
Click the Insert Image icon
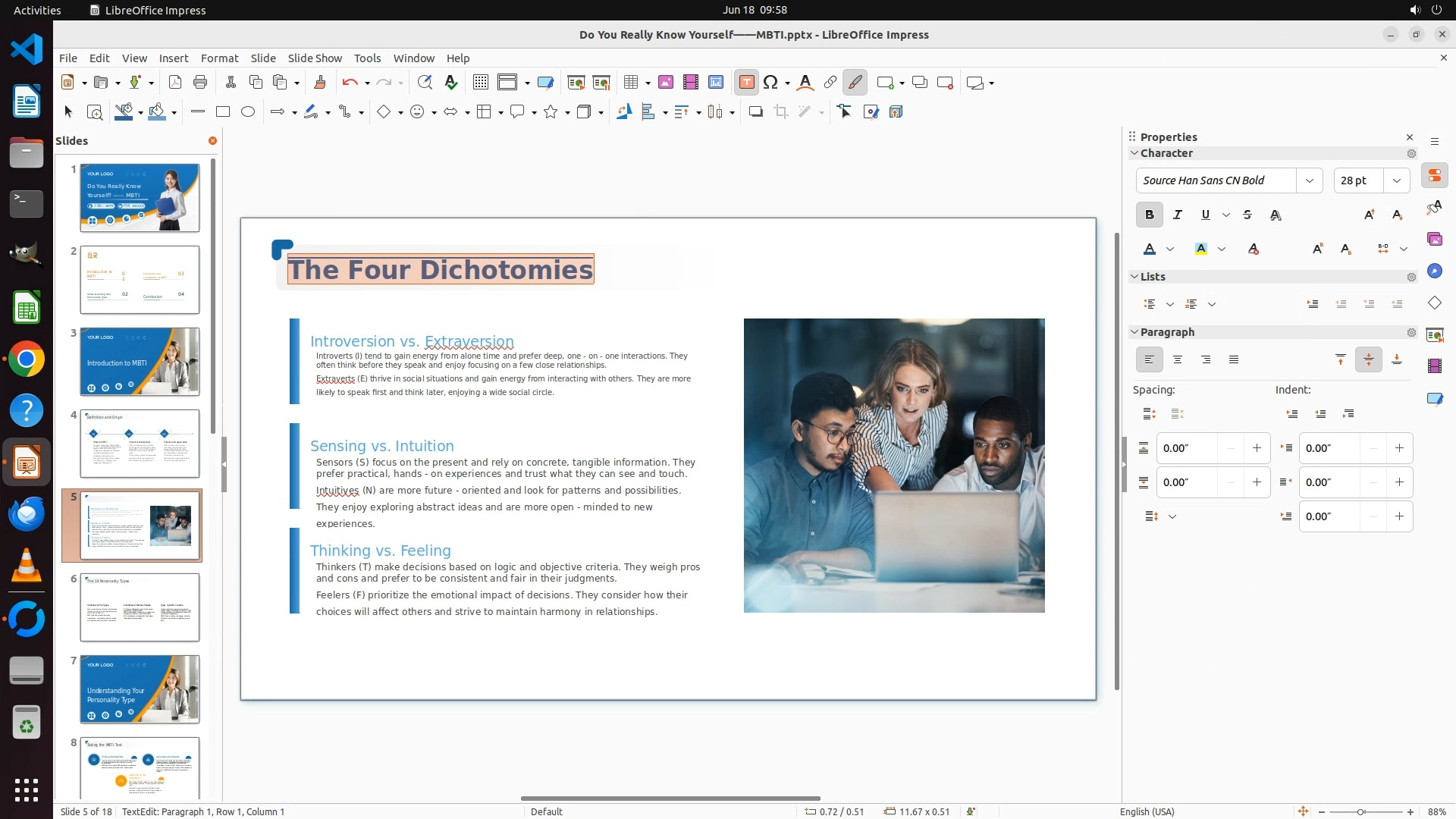665,83
